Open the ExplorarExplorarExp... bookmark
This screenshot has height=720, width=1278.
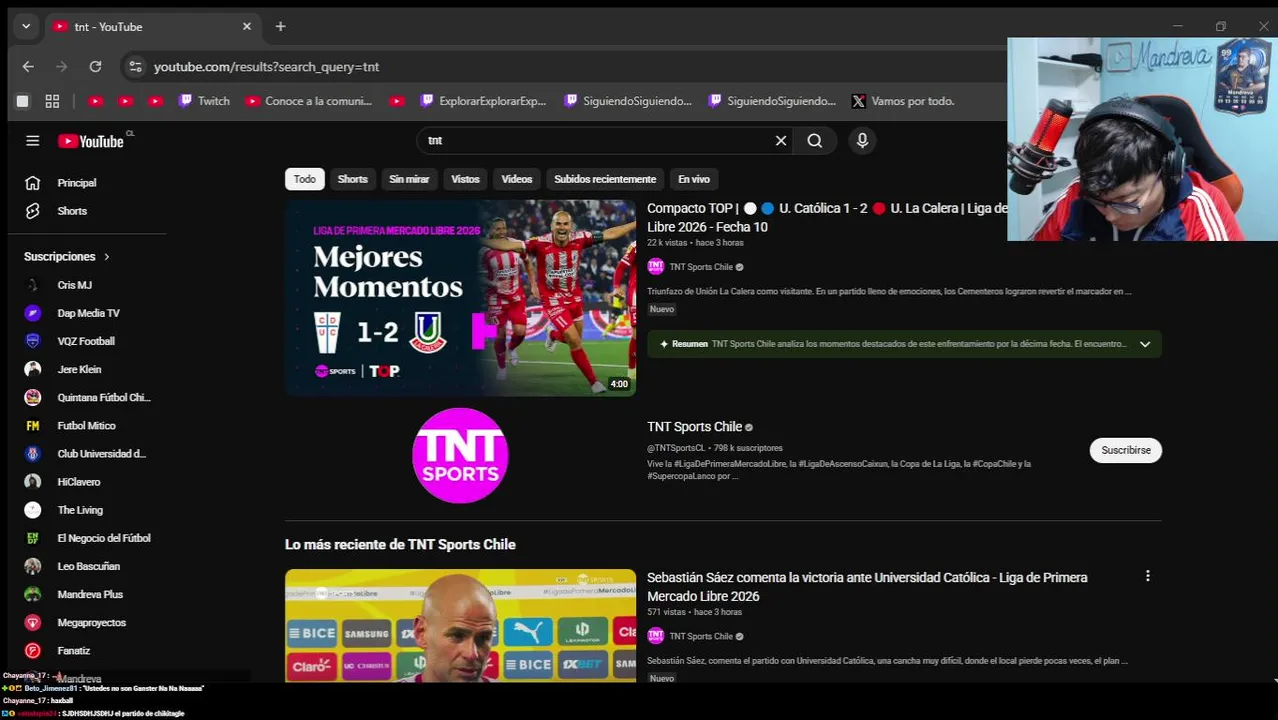pos(483,101)
